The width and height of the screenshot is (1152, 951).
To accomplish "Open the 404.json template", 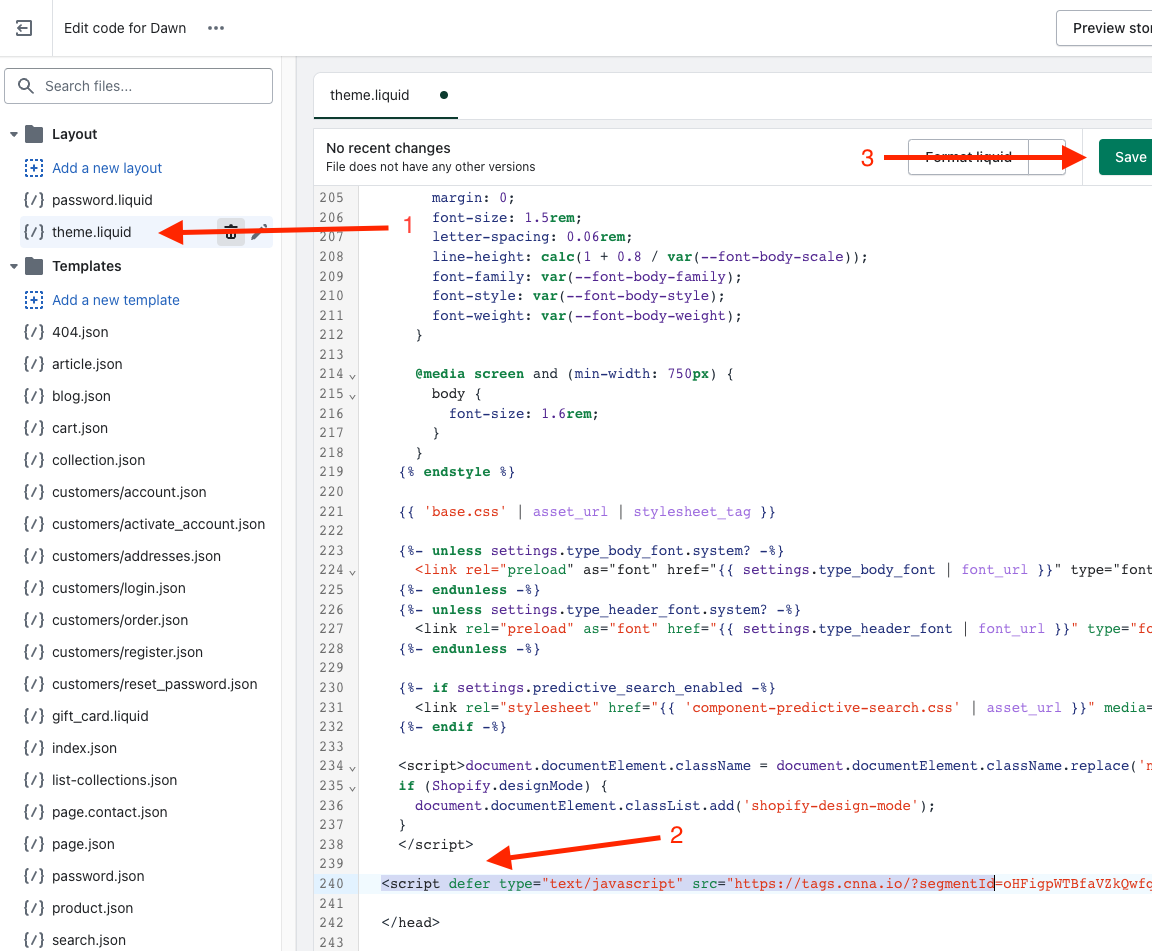I will tap(80, 332).
